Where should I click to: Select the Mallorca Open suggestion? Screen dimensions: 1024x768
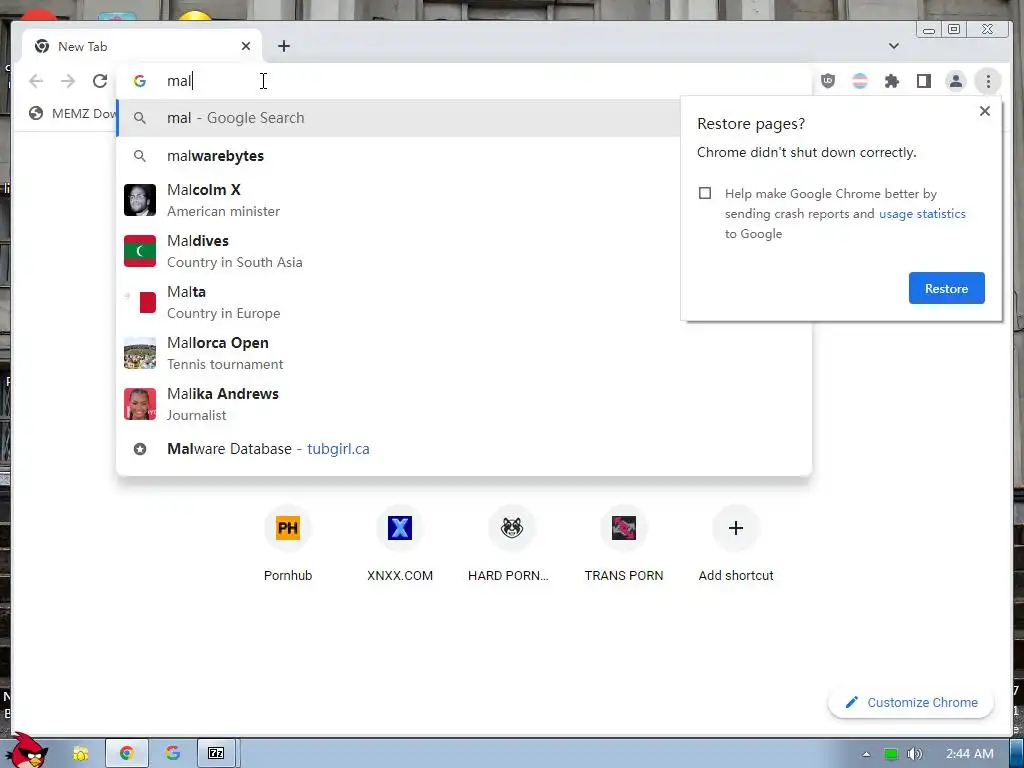tap(464, 353)
